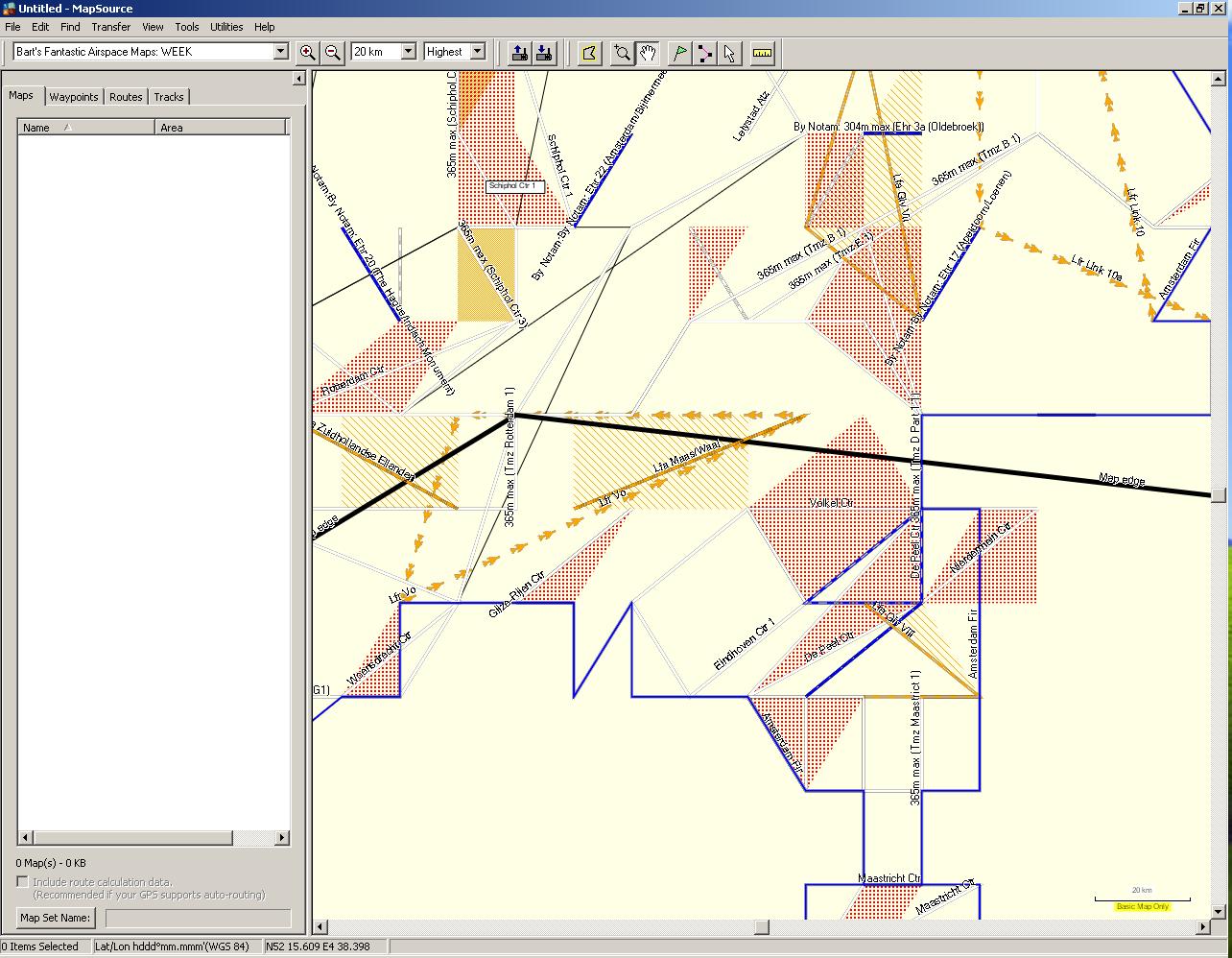
Task: Click the 0 Items Selected status text
Action: tap(40, 946)
